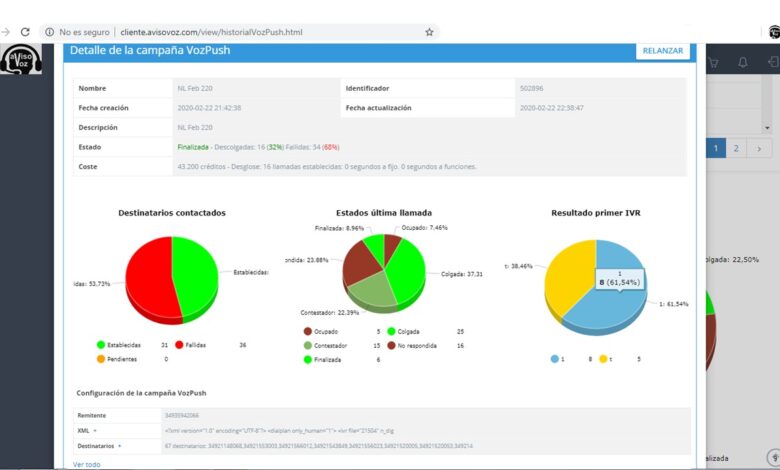
Task: Click the 'Finalizada' status text in Estado row
Action: [193, 147]
